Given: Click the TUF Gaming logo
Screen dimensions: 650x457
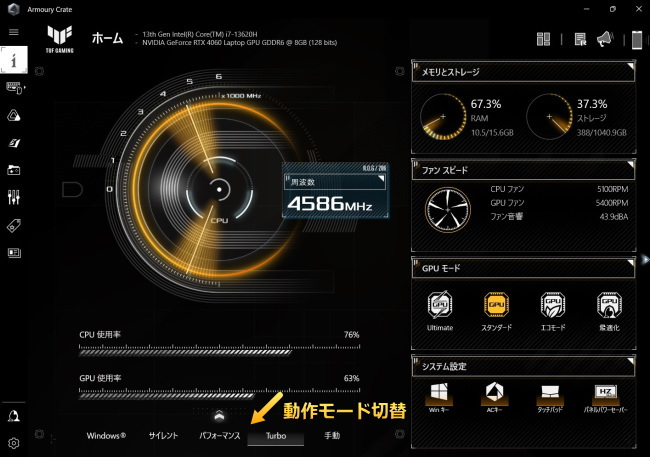Looking at the screenshot, I should pyautogui.click(x=60, y=39).
